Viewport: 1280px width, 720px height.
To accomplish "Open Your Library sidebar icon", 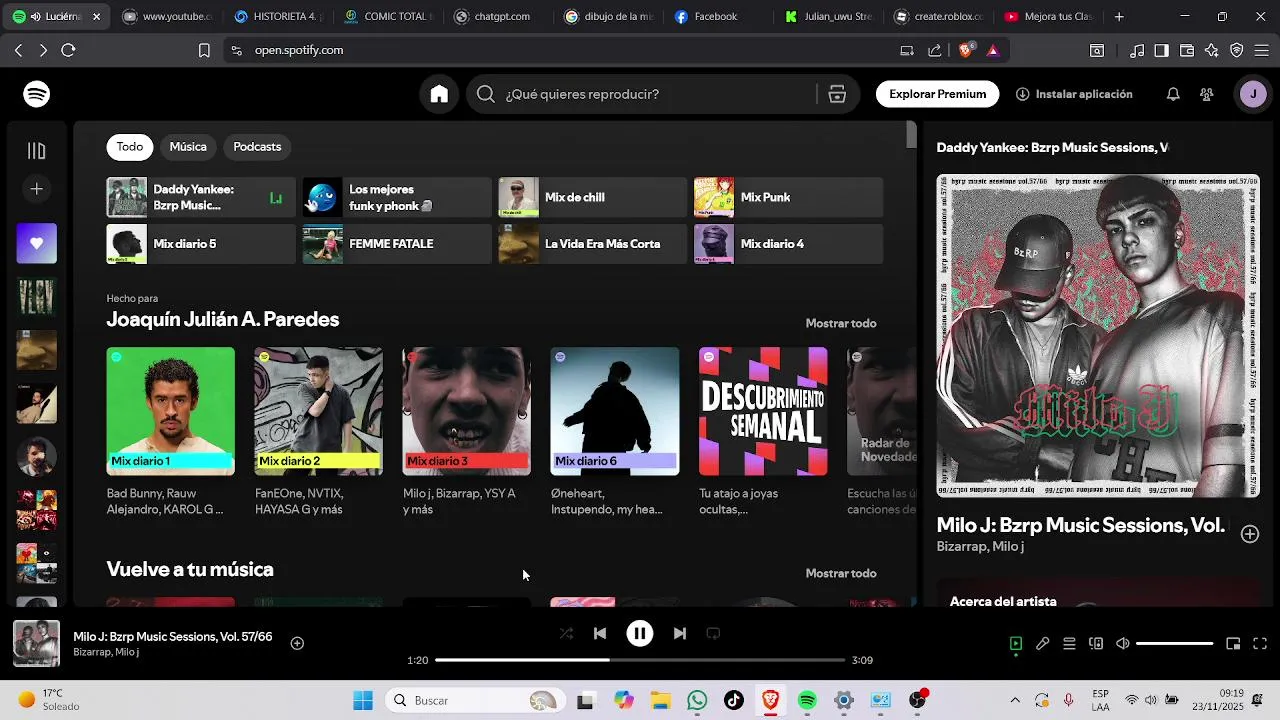I will pos(37,151).
